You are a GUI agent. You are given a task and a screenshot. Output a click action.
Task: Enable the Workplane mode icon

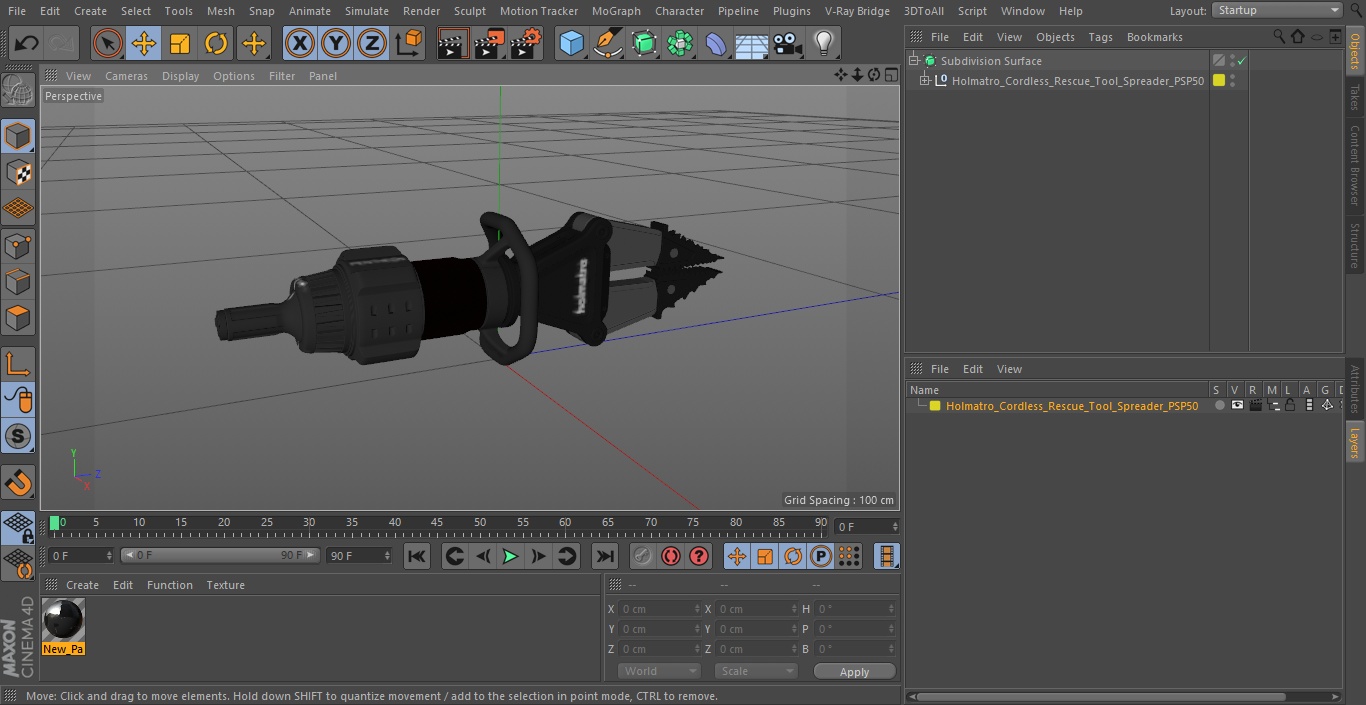click(x=18, y=209)
